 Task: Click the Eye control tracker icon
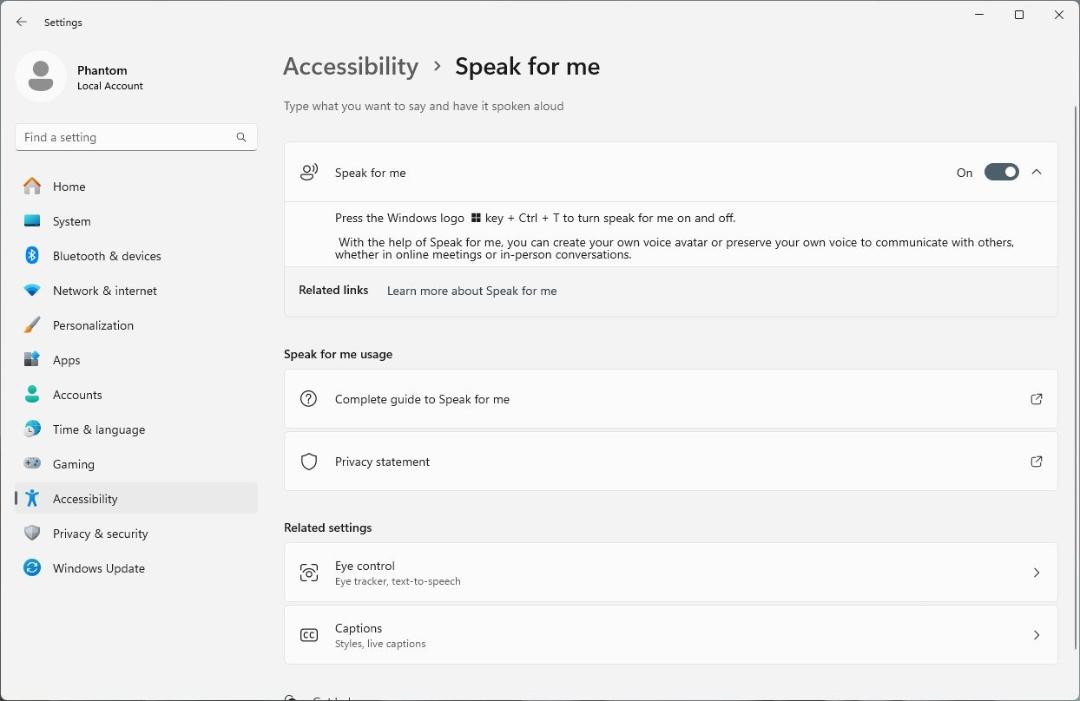309,572
